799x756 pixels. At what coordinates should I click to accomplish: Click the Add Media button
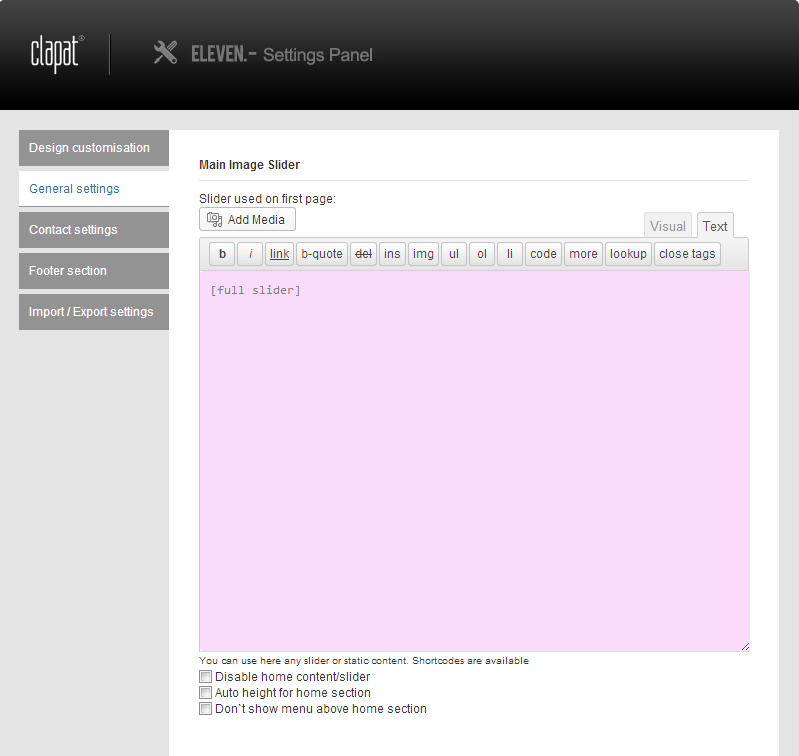[x=247, y=219]
